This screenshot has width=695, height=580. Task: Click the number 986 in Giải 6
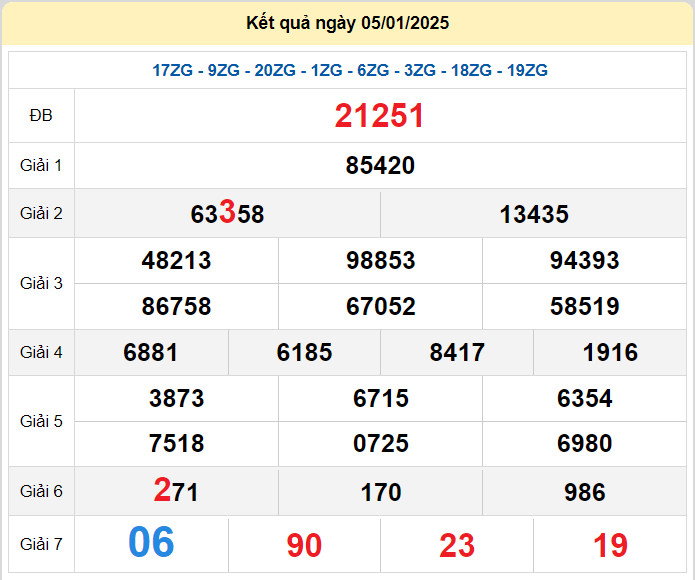pos(585,492)
